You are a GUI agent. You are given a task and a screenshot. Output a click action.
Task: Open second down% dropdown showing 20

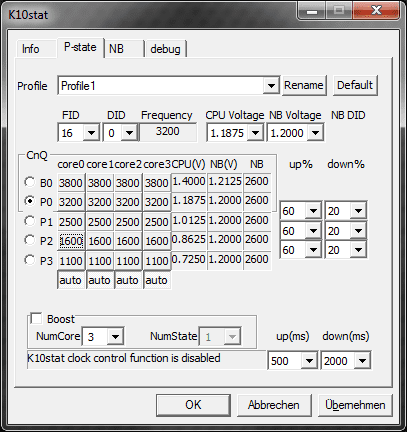[359, 231]
